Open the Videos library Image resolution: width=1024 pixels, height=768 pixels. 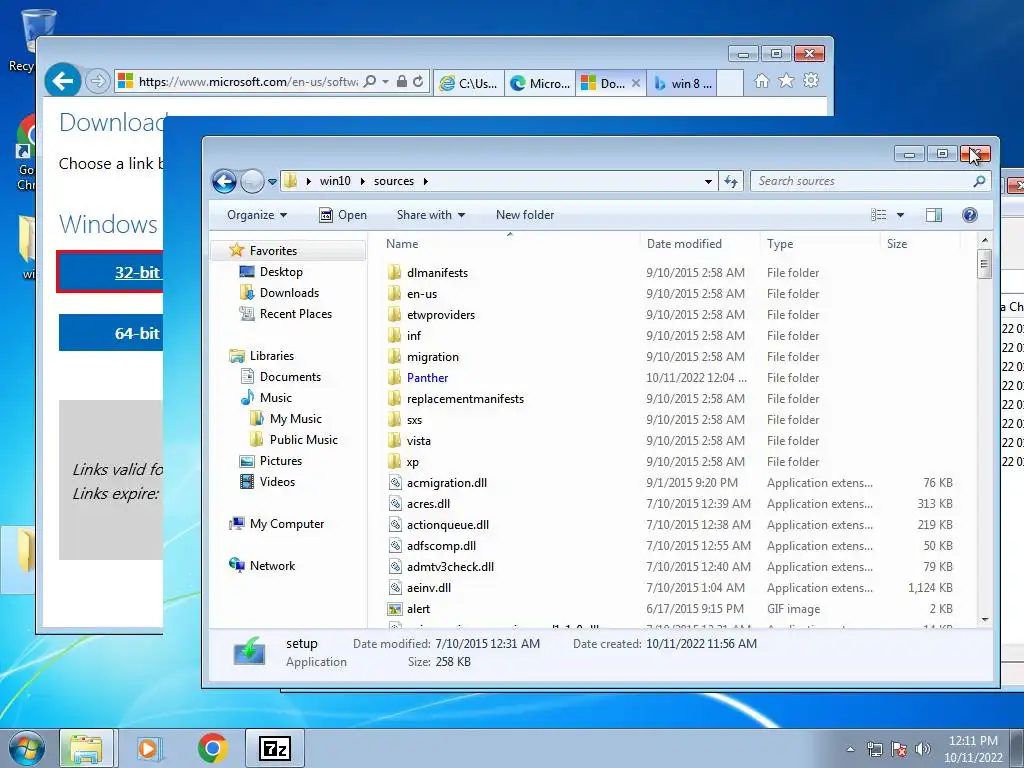[x=277, y=482]
